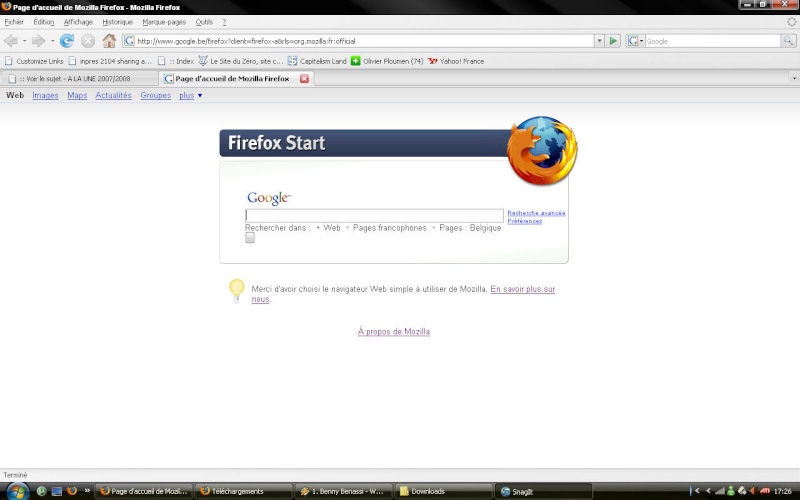This screenshot has width=800, height=500.
Task: Switch to Benny Benassi Winamp taskbar button
Action: 343,491
